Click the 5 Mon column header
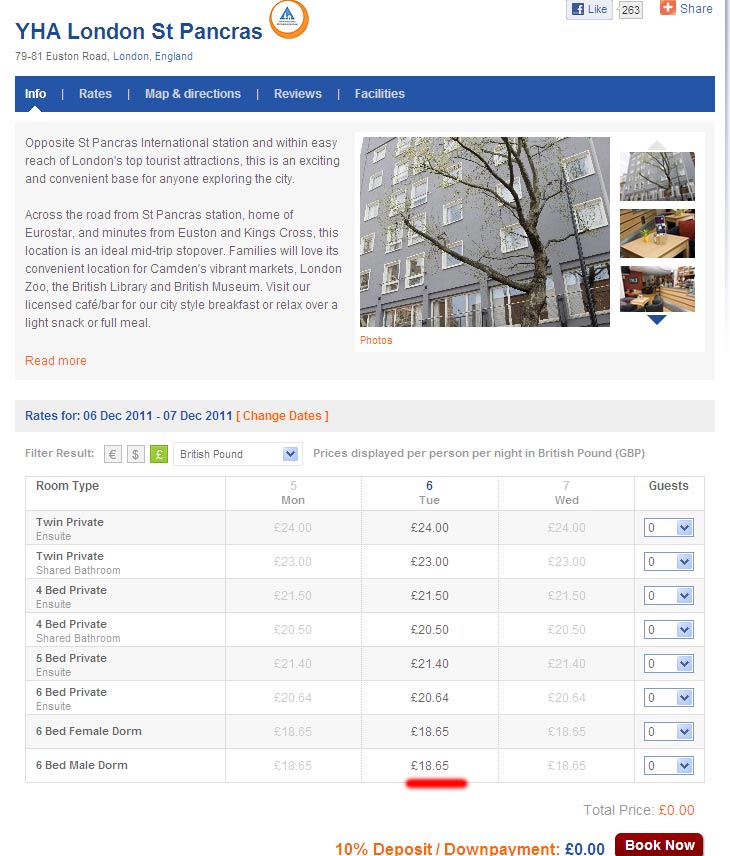Image resolution: width=730 pixels, height=856 pixels. click(x=293, y=493)
